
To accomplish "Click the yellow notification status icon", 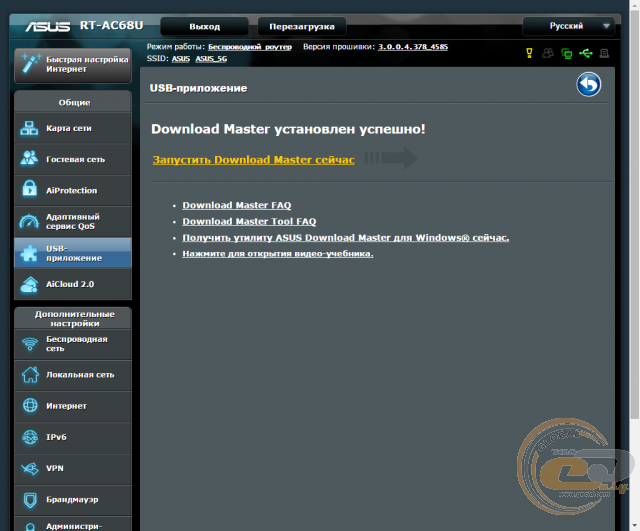I will tap(529, 53).
